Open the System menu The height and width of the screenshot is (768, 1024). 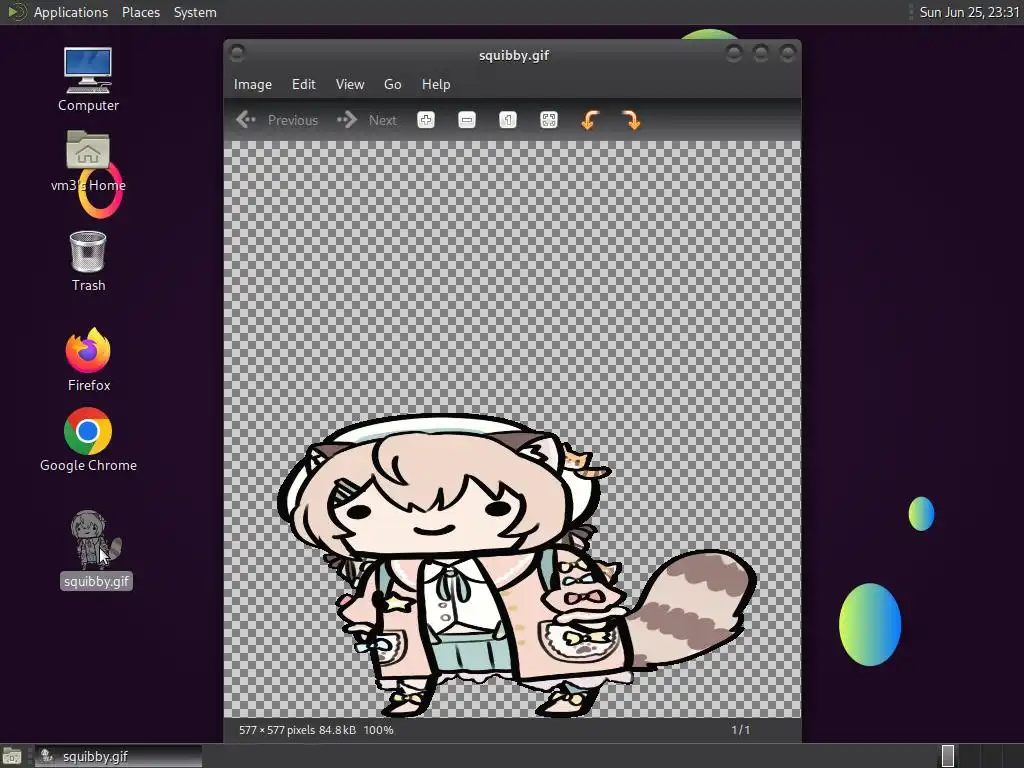tap(195, 12)
